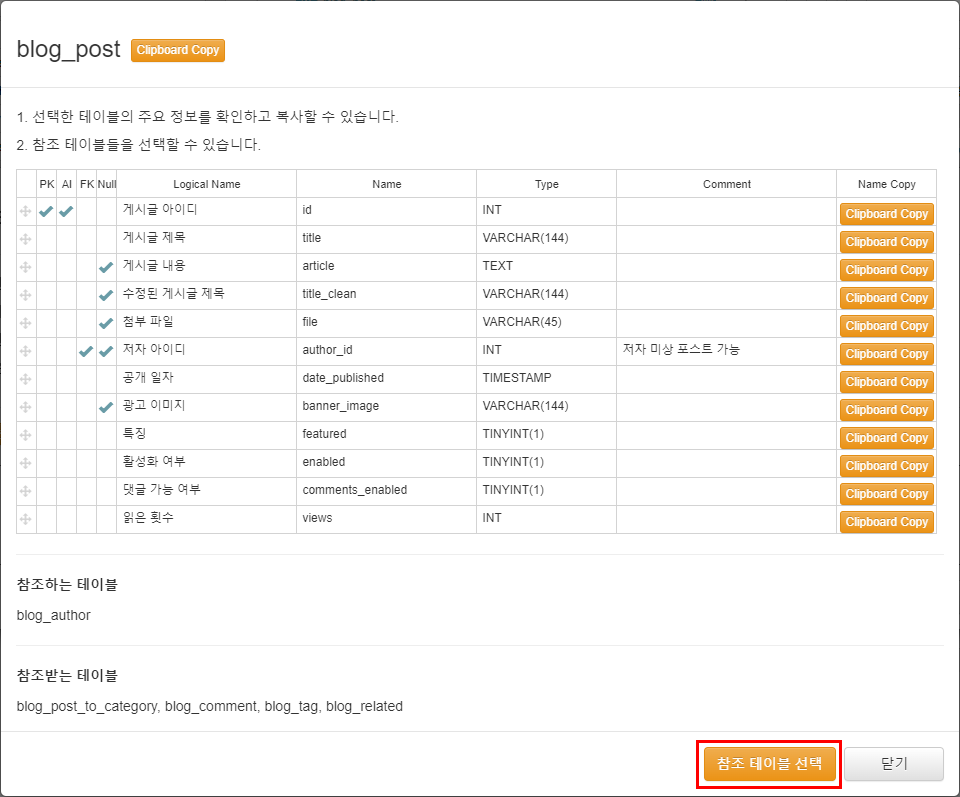Click the drag handle beside the article row
Screen dimensions: 960x797
point(26,268)
